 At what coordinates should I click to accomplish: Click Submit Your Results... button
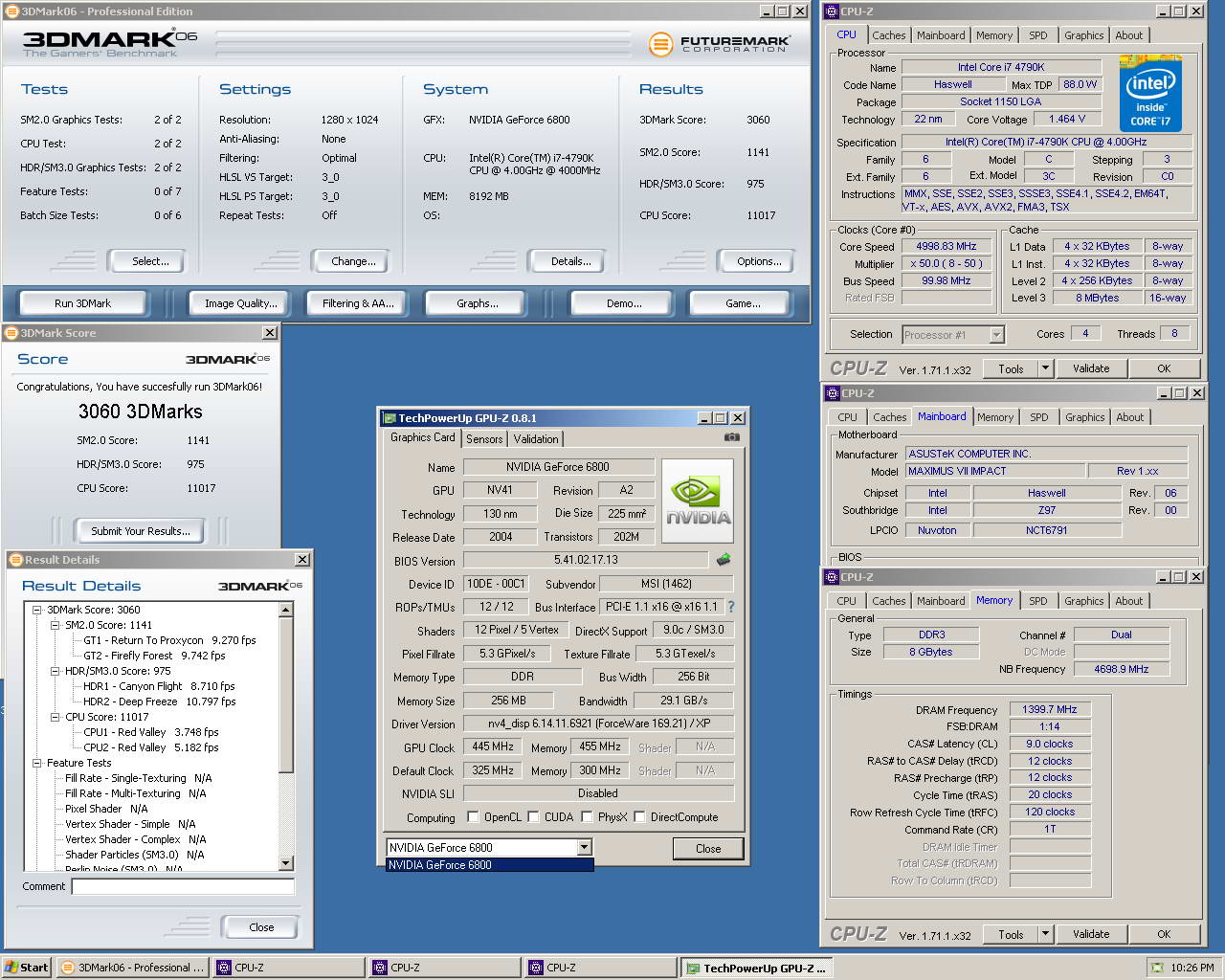pyautogui.click(x=140, y=531)
